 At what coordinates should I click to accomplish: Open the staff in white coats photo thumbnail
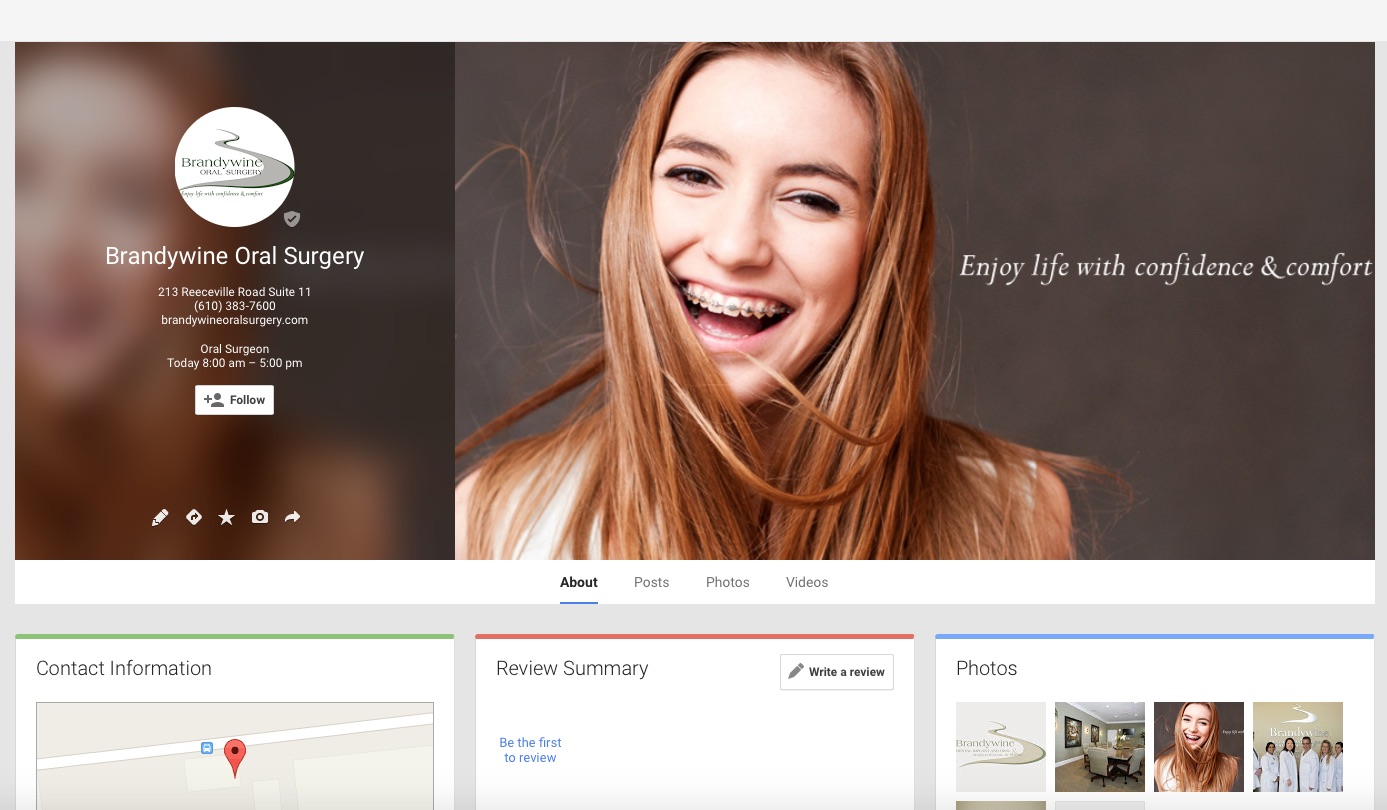click(x=1298, y=747)
